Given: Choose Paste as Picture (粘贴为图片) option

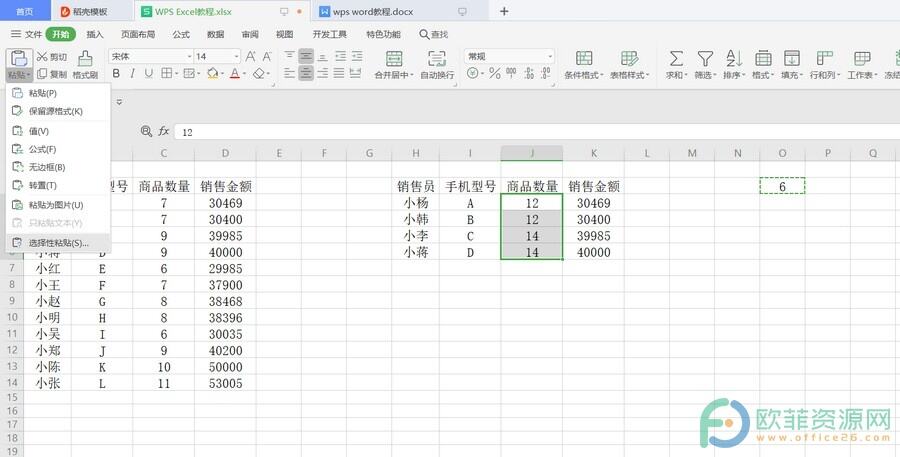Looking at the screenshot, I should [x=57, y=205].
